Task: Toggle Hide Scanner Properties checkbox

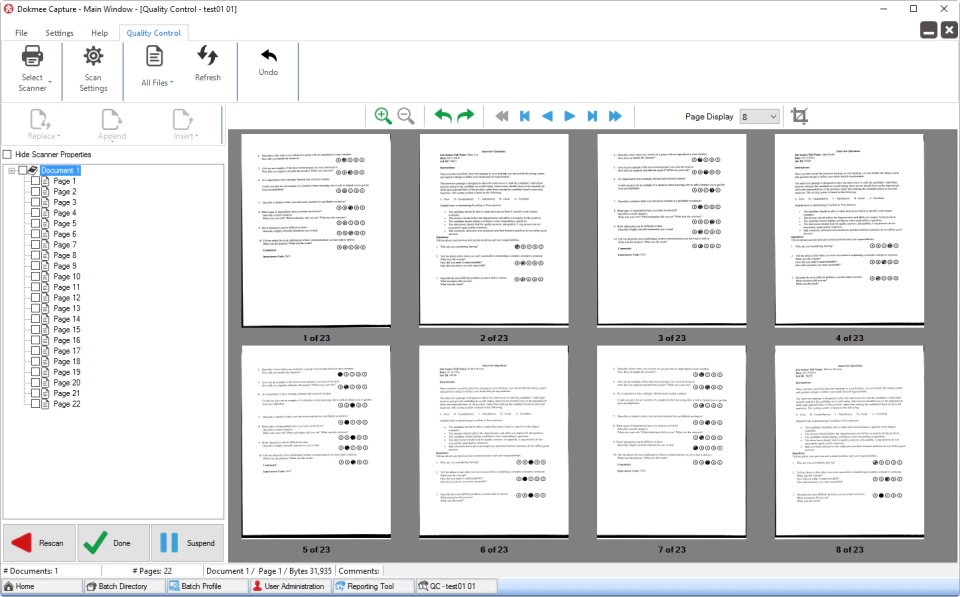Action: (7, 154)
